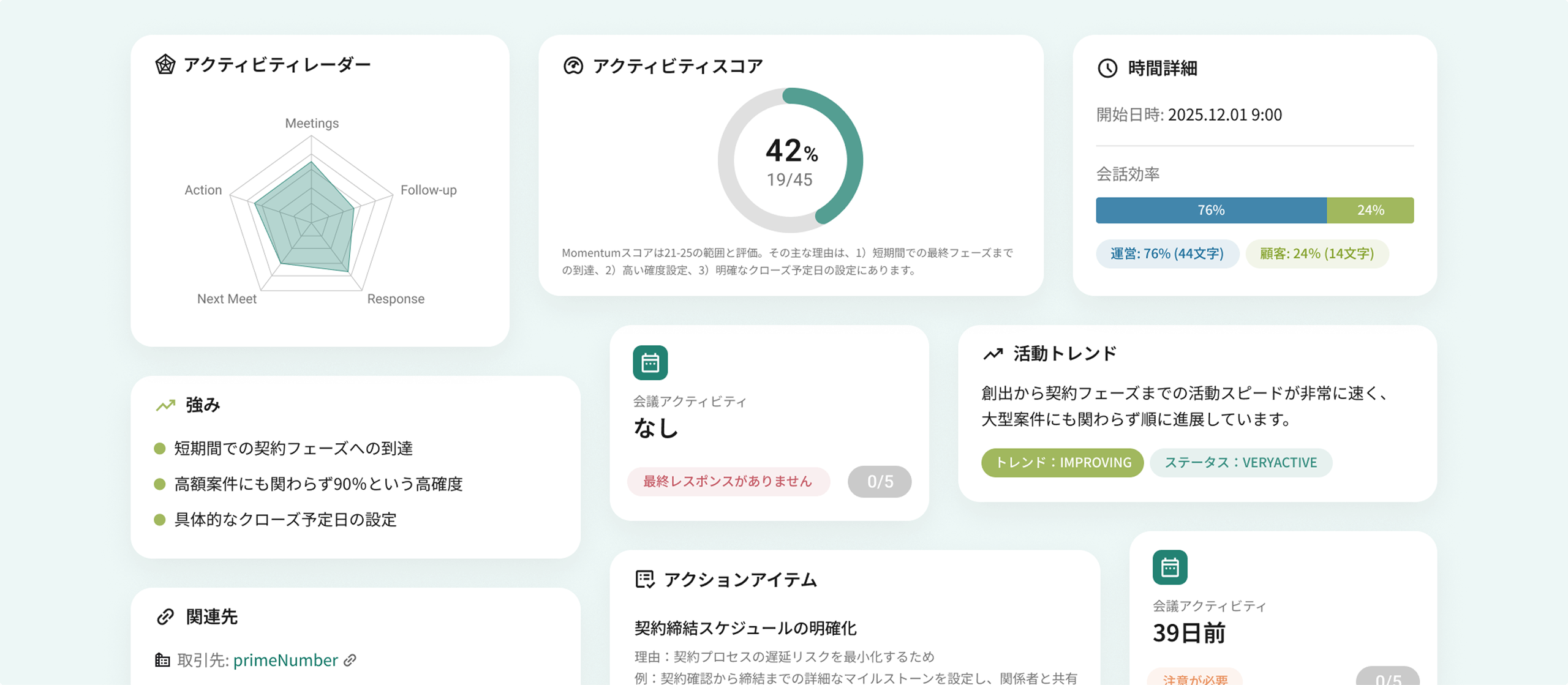Click the checklist icon beside アクションアイテム

coord(644,579)
